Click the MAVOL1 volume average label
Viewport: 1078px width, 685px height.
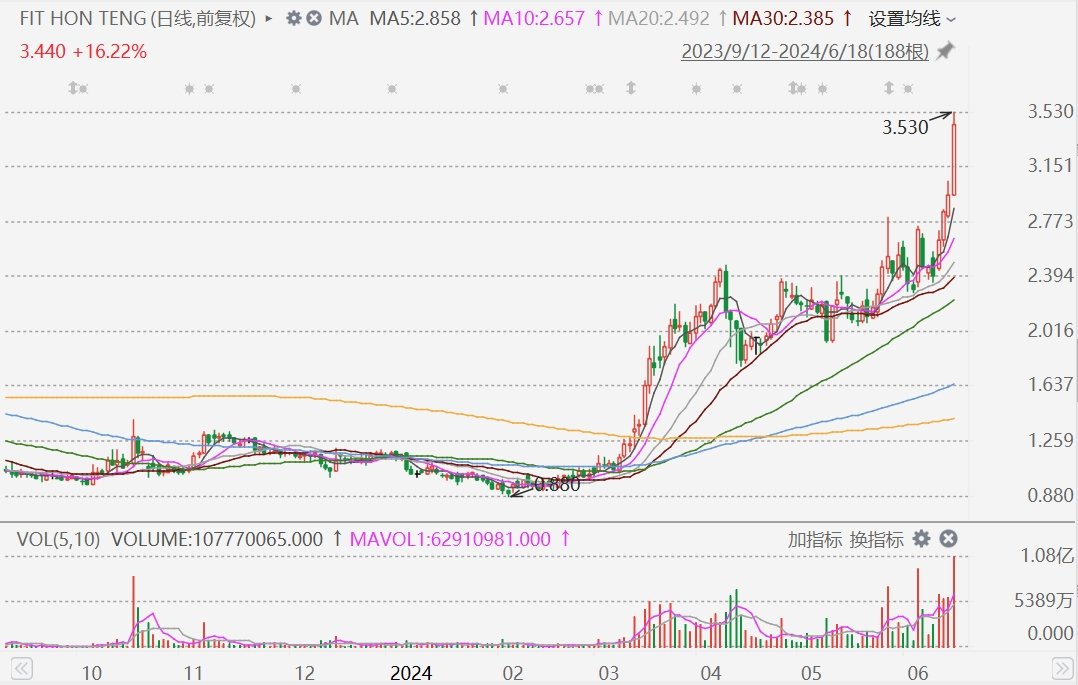(x=450, y=539)
